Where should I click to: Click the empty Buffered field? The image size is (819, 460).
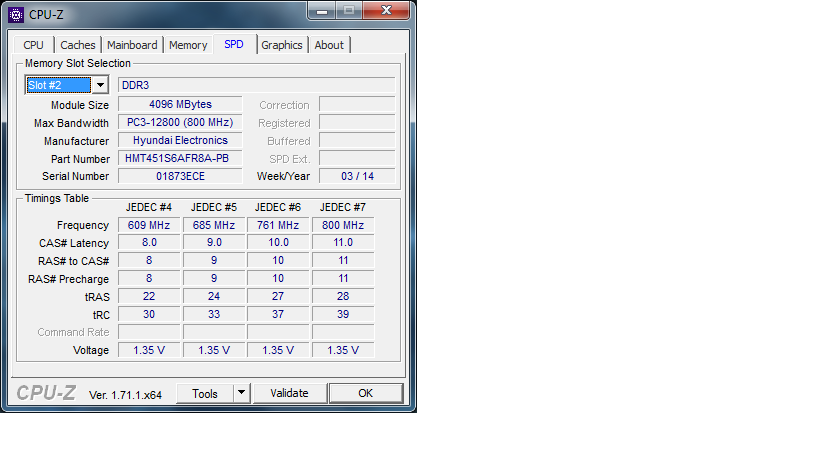[x=357, y=140]
